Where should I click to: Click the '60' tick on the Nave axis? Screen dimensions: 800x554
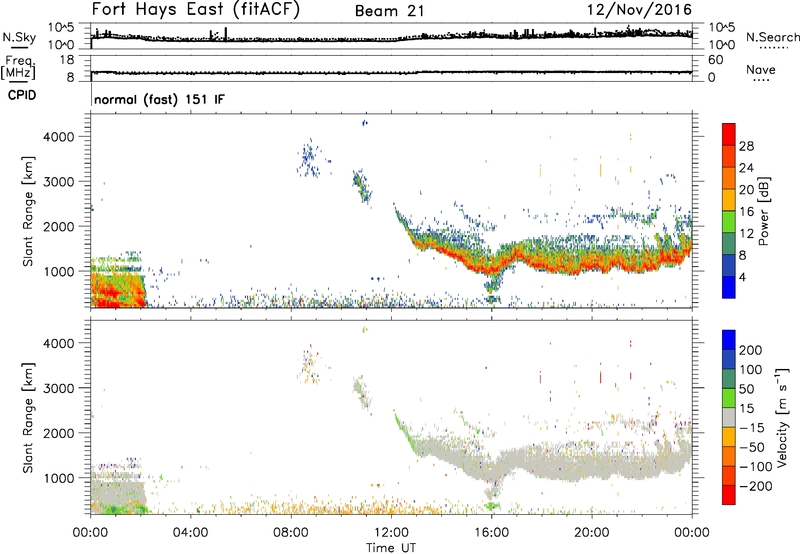(x=715, y=60)
